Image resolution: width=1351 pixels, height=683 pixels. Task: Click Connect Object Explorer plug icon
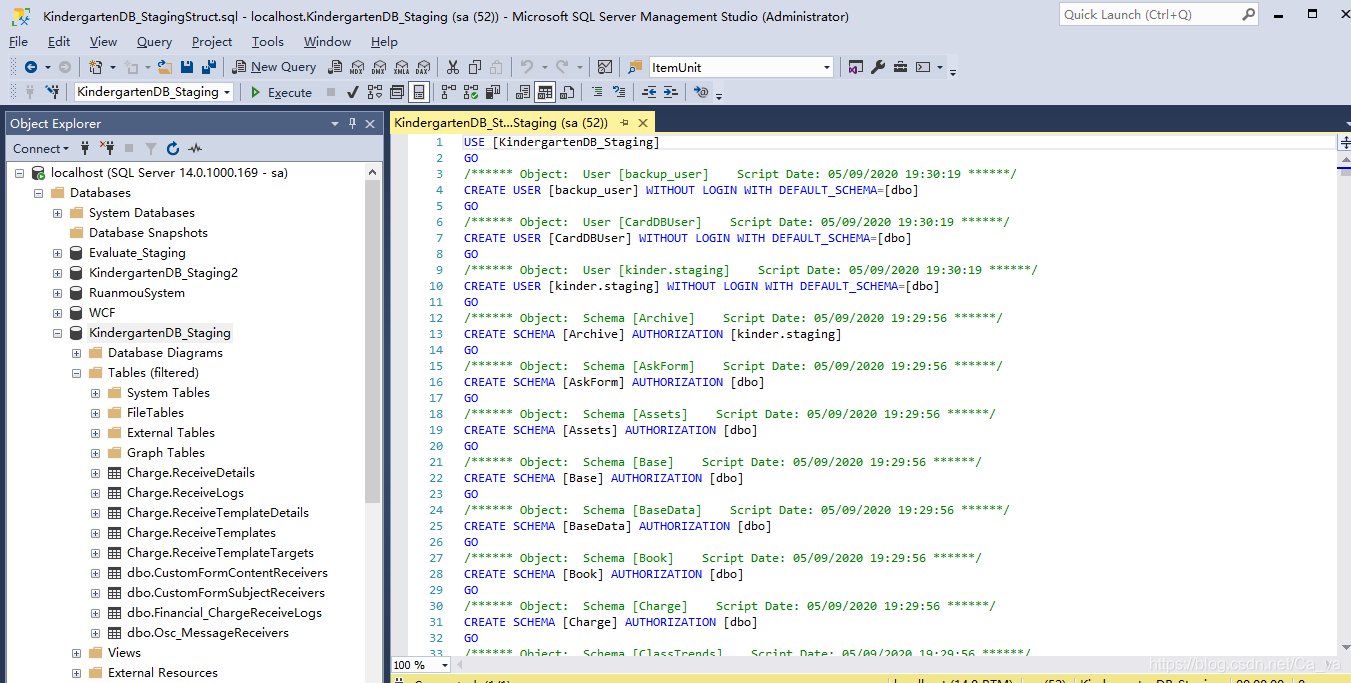(x=85, y=148)
